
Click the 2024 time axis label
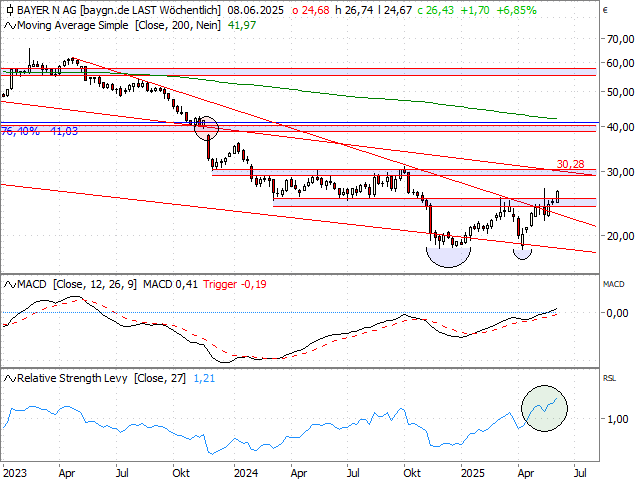[x=246, y=473]
